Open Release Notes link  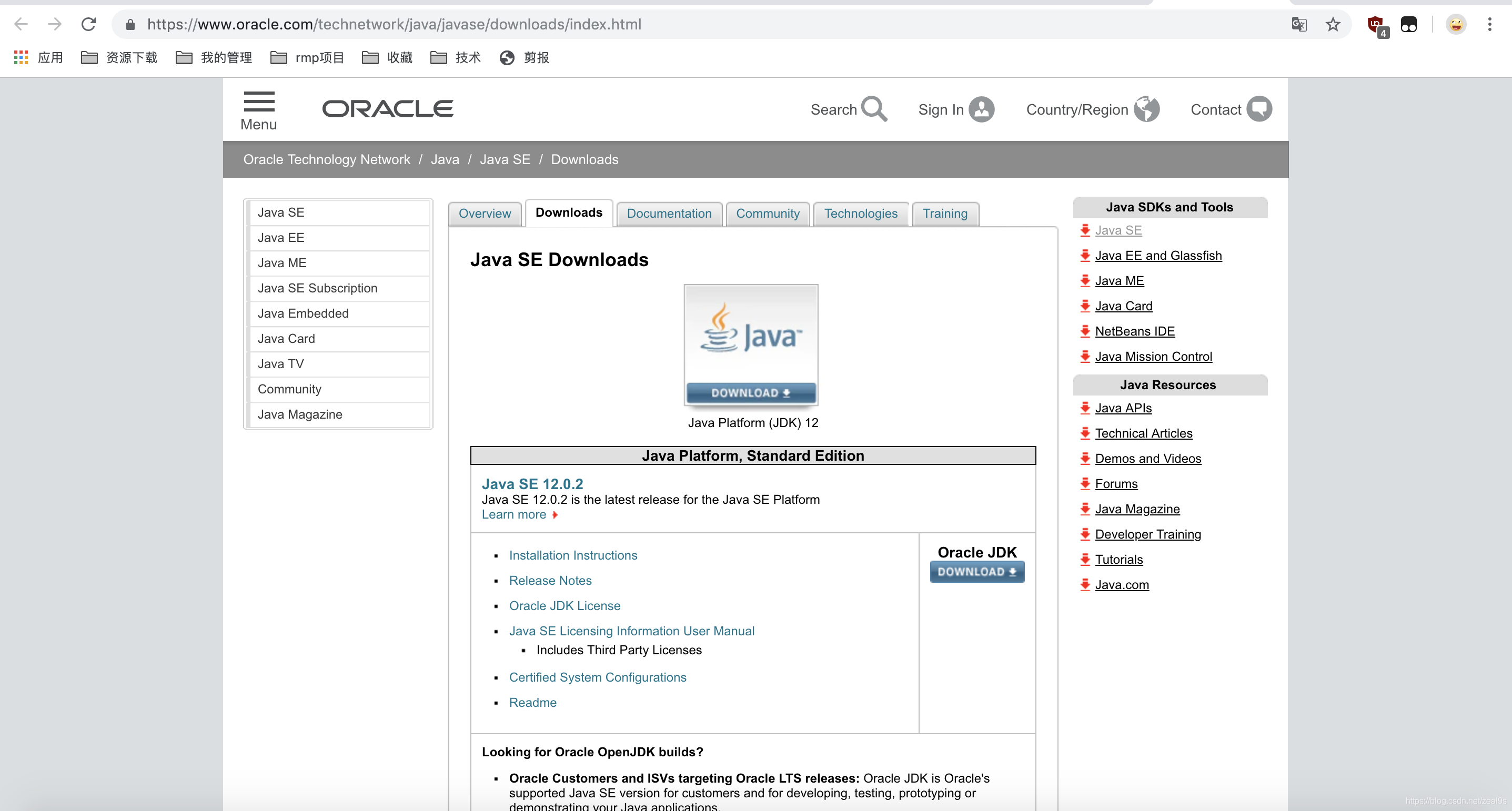click(x=550, y=581)
